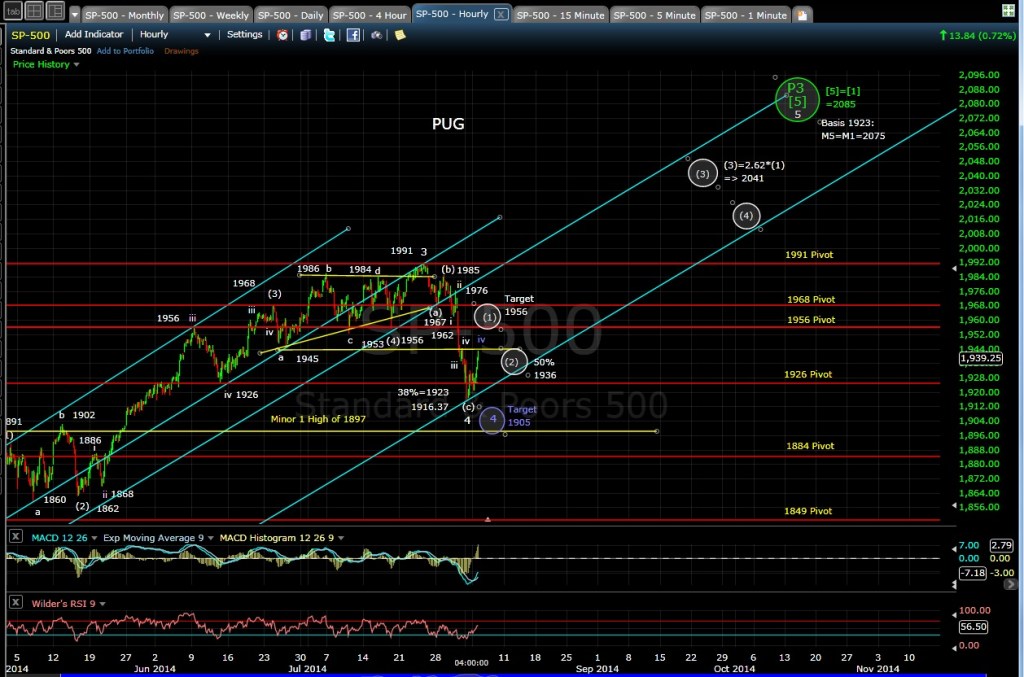Switch to SP-500 15 Minute tab

pyautogui.click(x=560, y=15)
